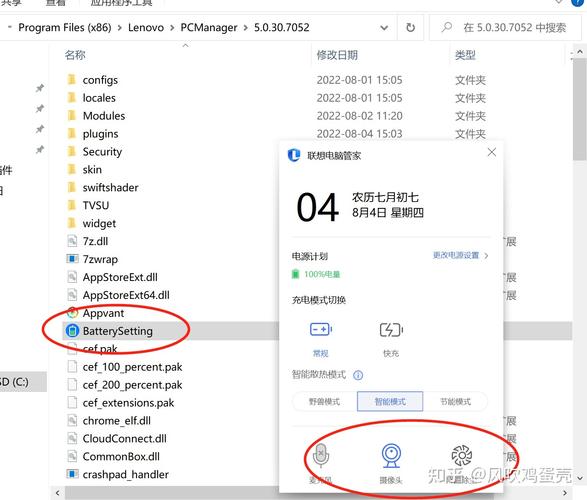Go to PCManager breadcrumb
The height and width of the screenshot is (500, 587).
click(209, 28)
